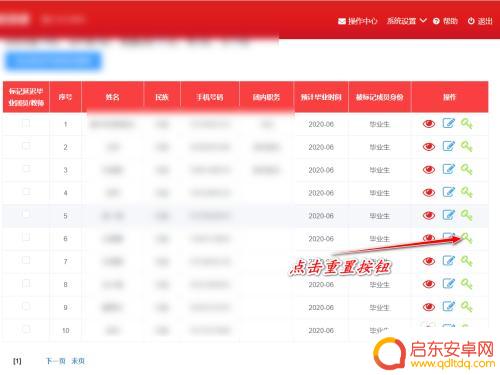Click the green key reset icon in row 3
This screenshot has height=375, width=500.
click(x=467, y=169)
